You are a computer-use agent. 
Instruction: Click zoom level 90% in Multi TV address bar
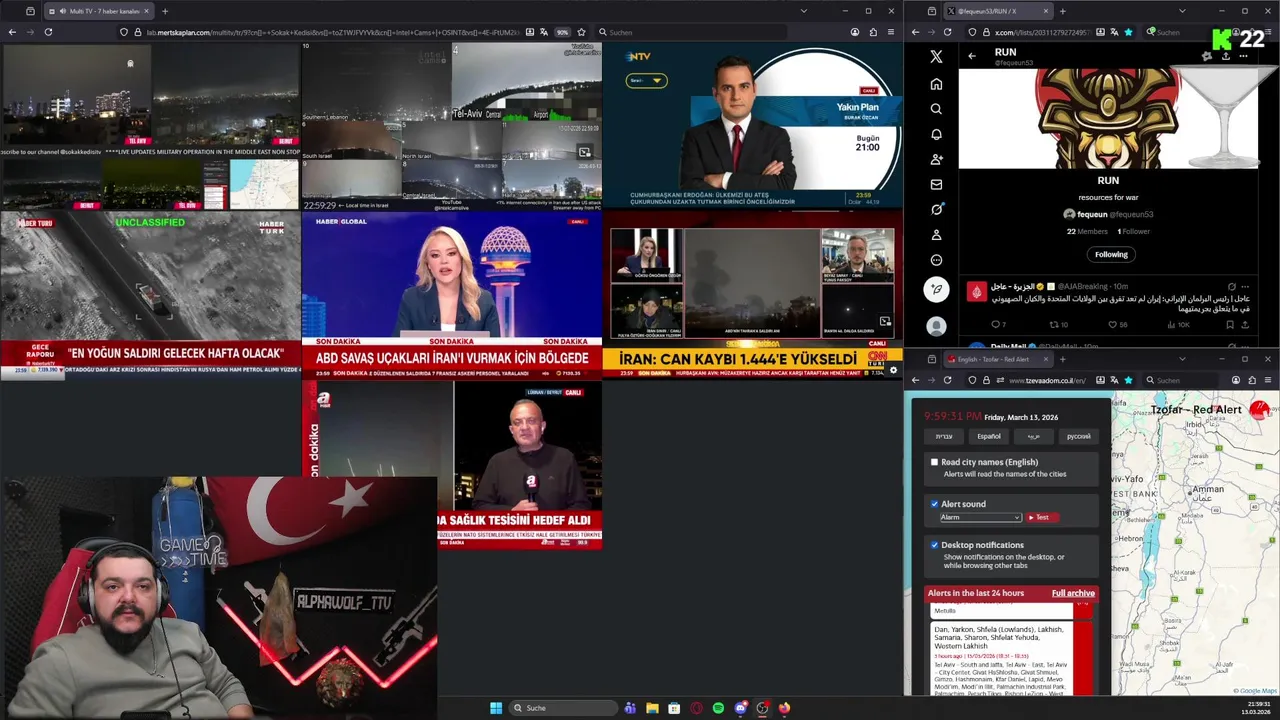click(562, 32)
